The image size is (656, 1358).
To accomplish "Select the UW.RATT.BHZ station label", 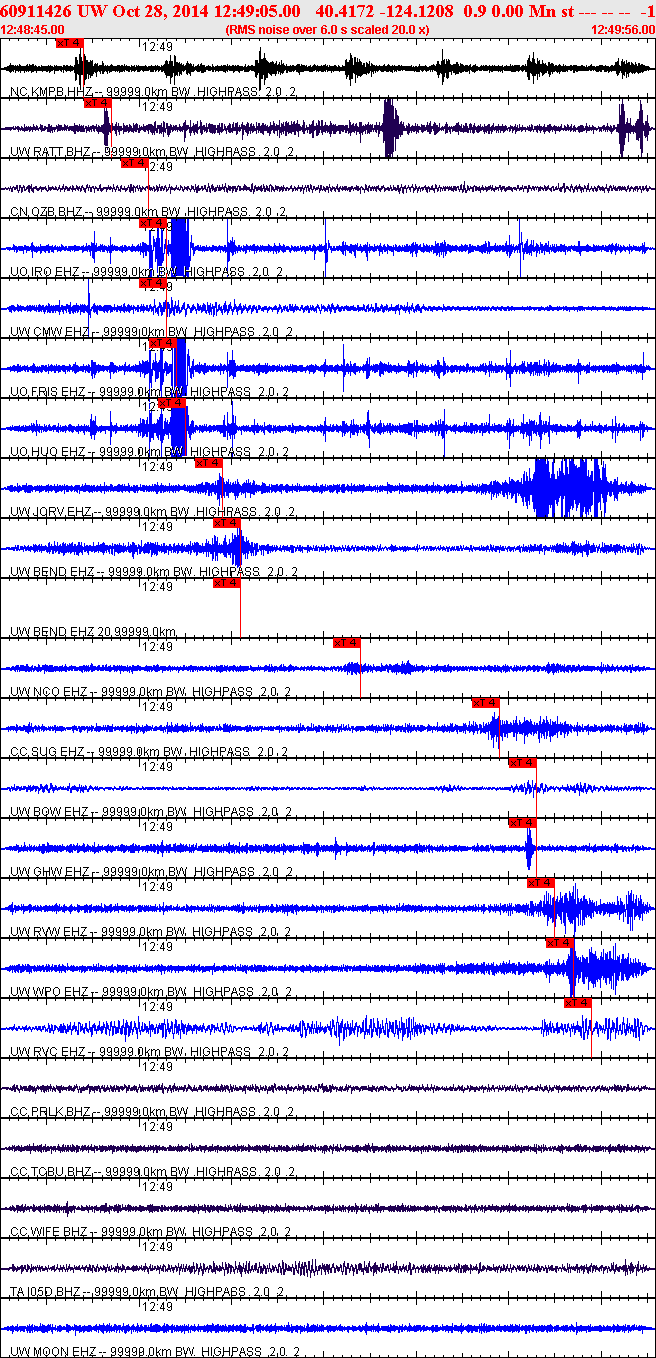I will [x=151, y=152].
